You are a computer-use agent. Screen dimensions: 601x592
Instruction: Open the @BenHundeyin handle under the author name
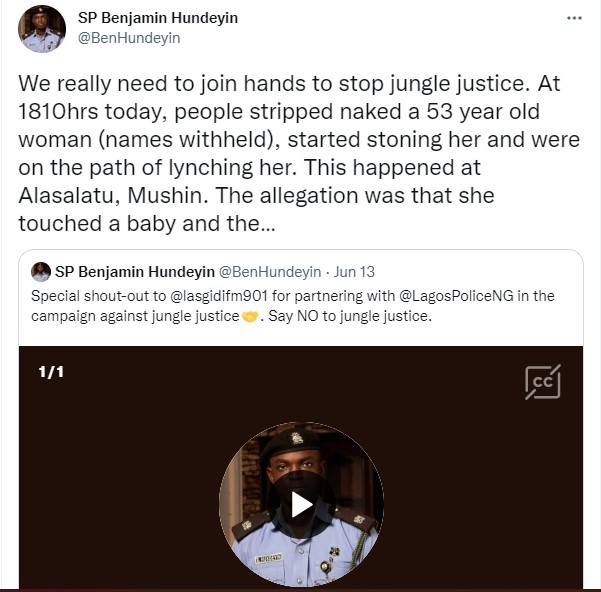pos(129,38)
